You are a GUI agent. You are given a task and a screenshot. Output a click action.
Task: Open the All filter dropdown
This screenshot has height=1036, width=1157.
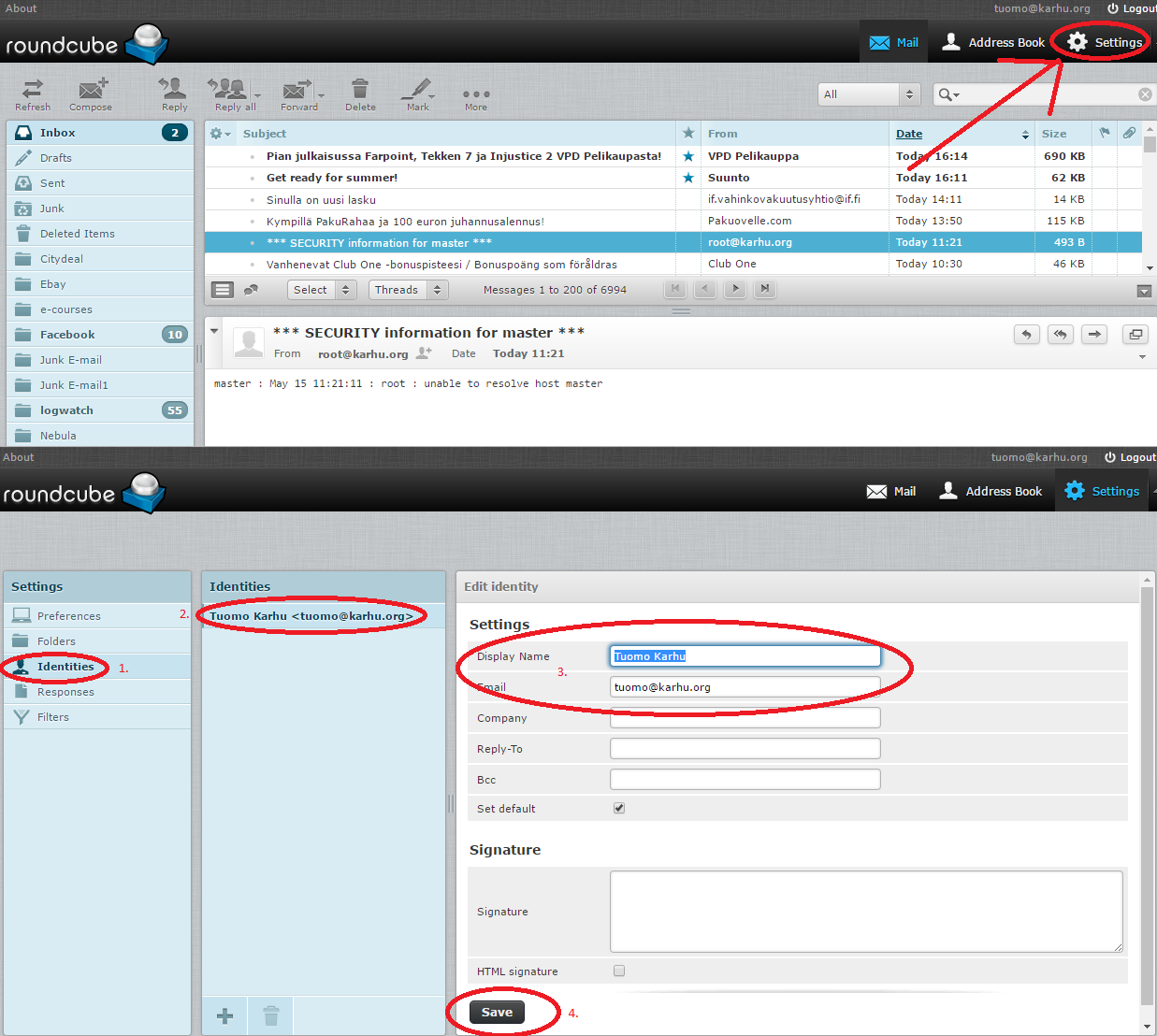click(x=869, y=94)
